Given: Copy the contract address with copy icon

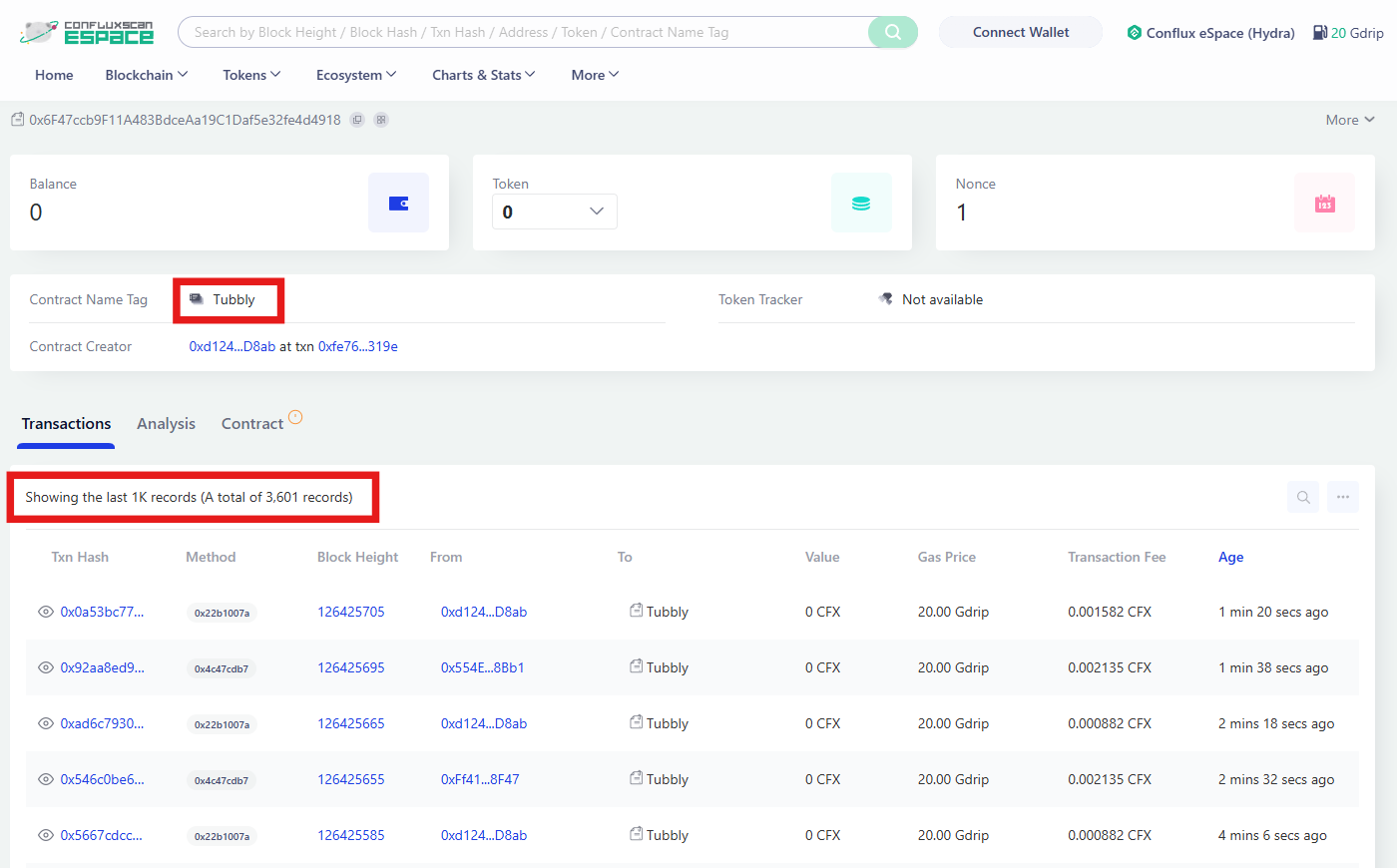Looking at the screenshot, I should [x=357, y=120].
